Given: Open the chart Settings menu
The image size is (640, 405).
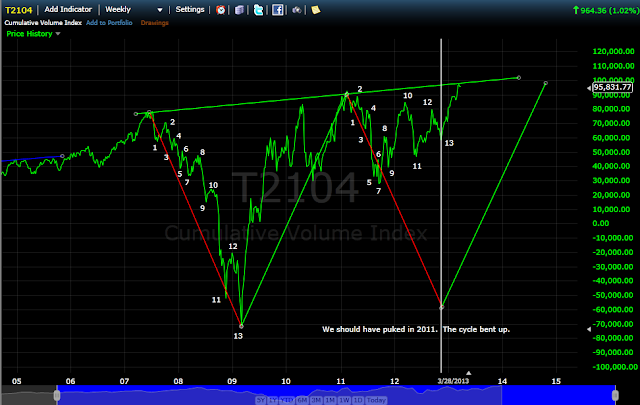Looking at the screenshot, I should tap(190, 9).
